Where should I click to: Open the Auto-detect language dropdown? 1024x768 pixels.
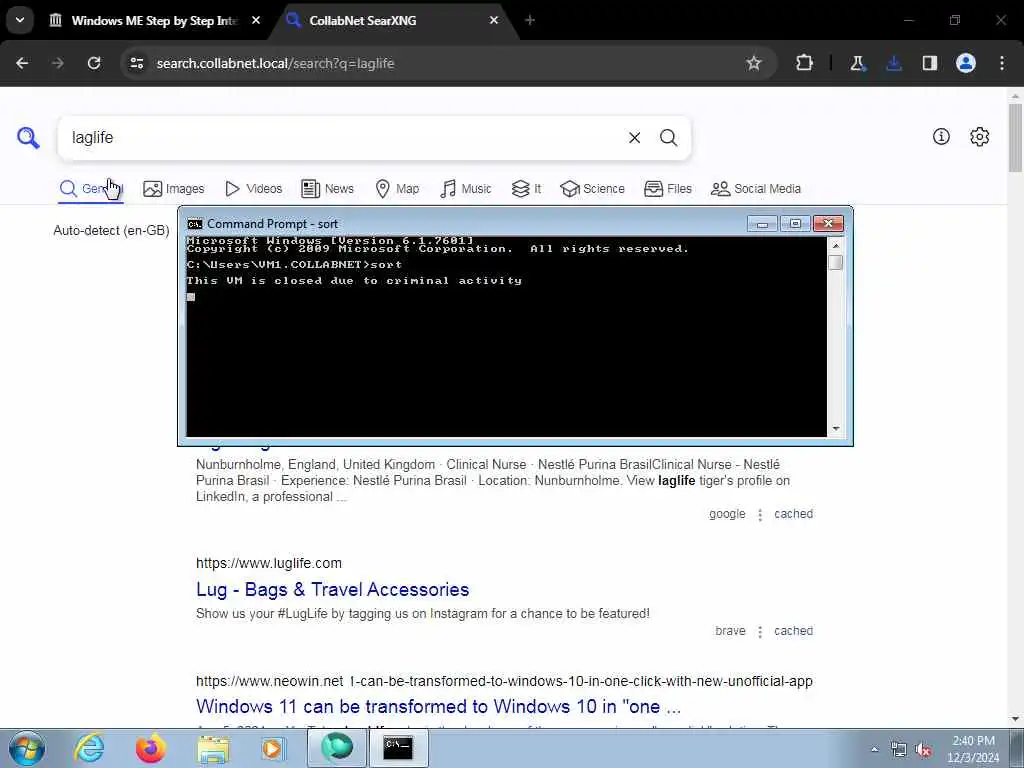tap(111, 231)
